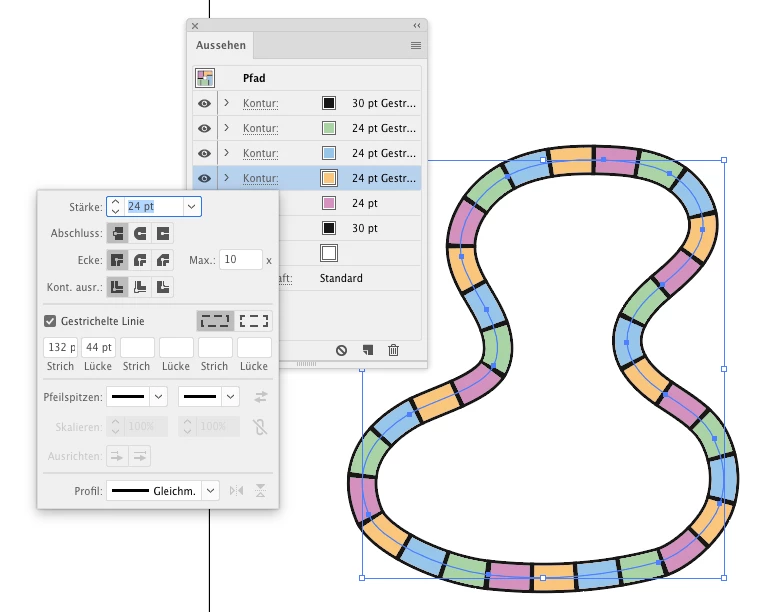Screen dimensions: 771x612
Task: Click the Standard opacity value
Action: coord(341,278)
